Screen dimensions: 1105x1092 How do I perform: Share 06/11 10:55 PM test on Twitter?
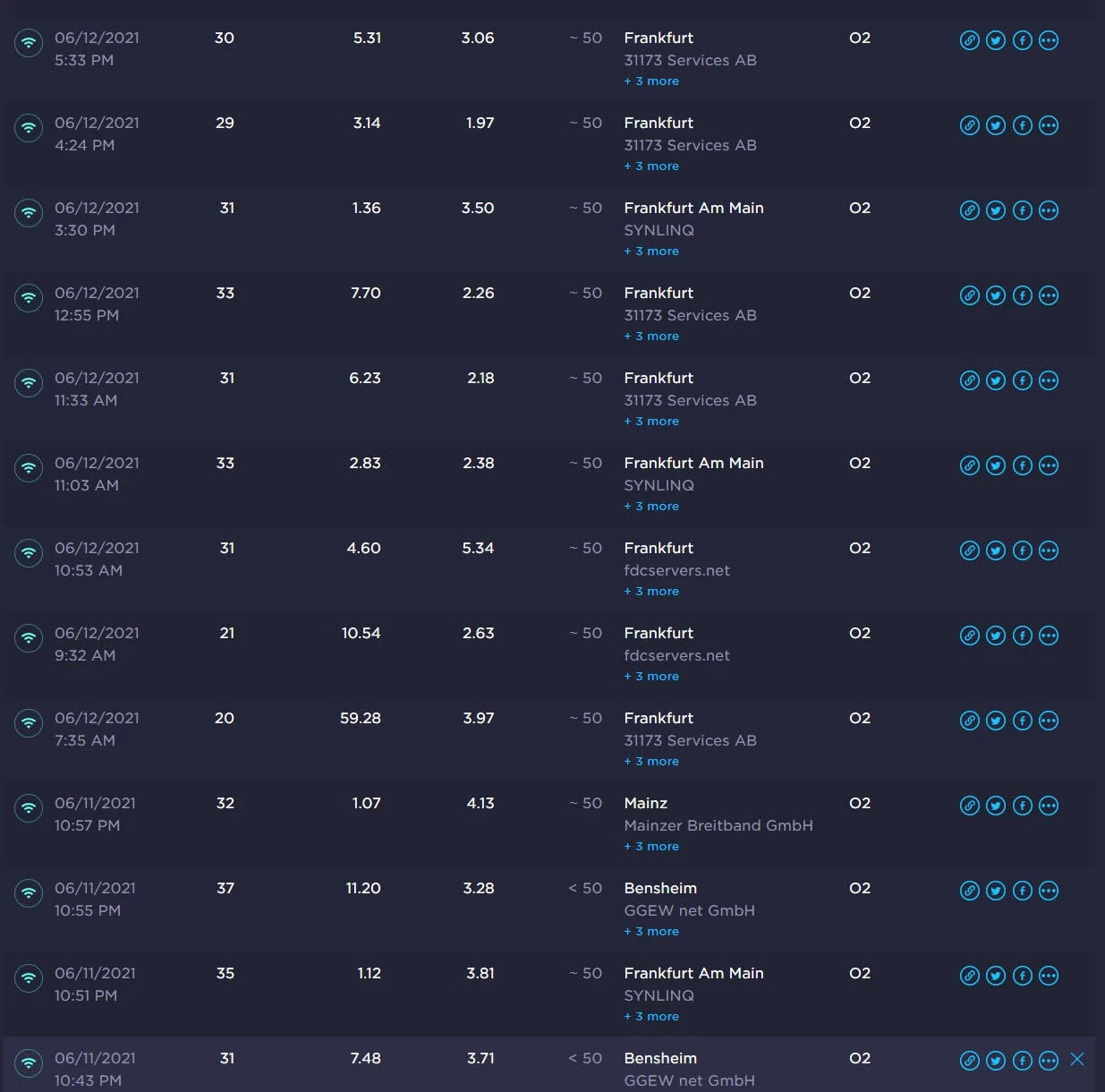(x=995, y=891)
